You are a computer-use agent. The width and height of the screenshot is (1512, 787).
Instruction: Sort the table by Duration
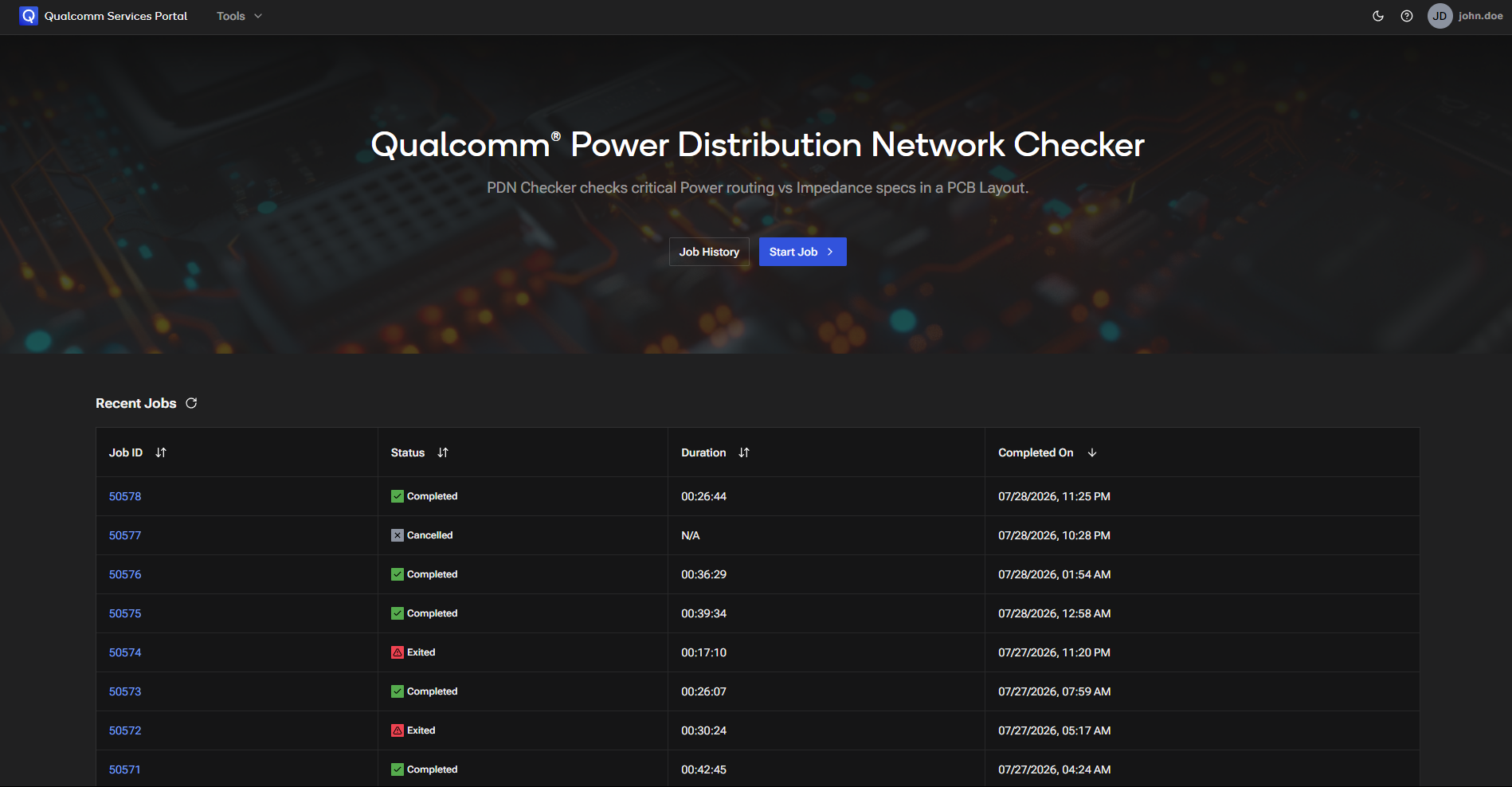click(x=744, y=452)
